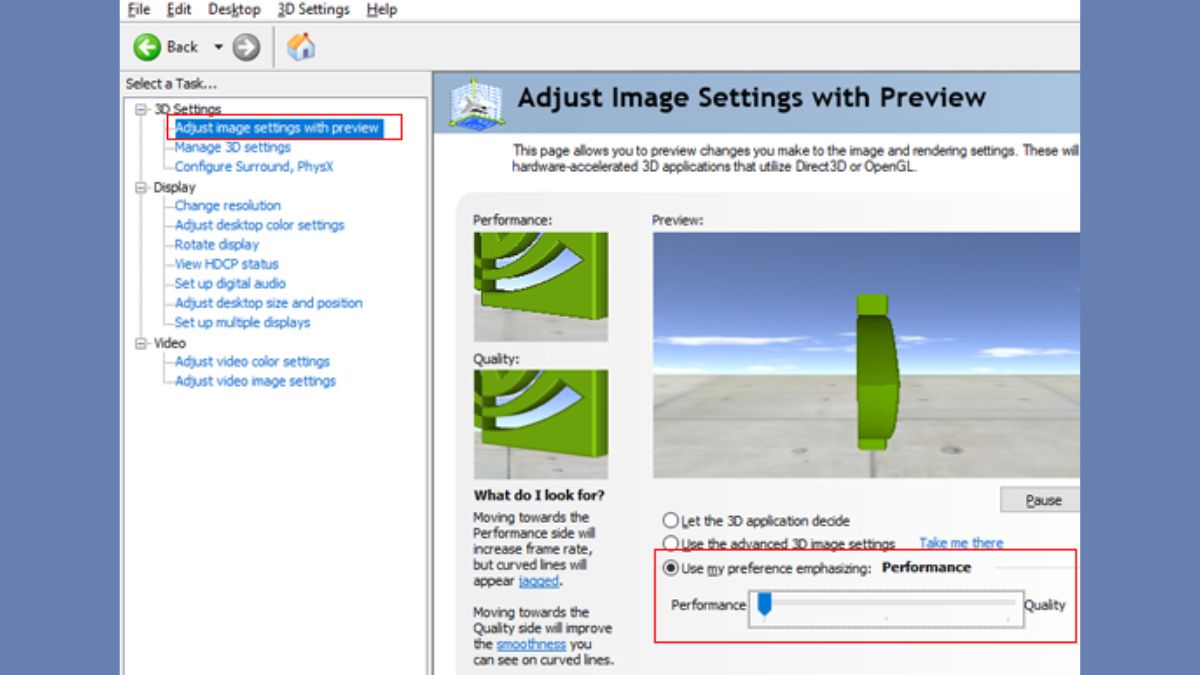Open the File menu
The width and height of the screenshot is (1200, 675).
click(x=139, y=9)
